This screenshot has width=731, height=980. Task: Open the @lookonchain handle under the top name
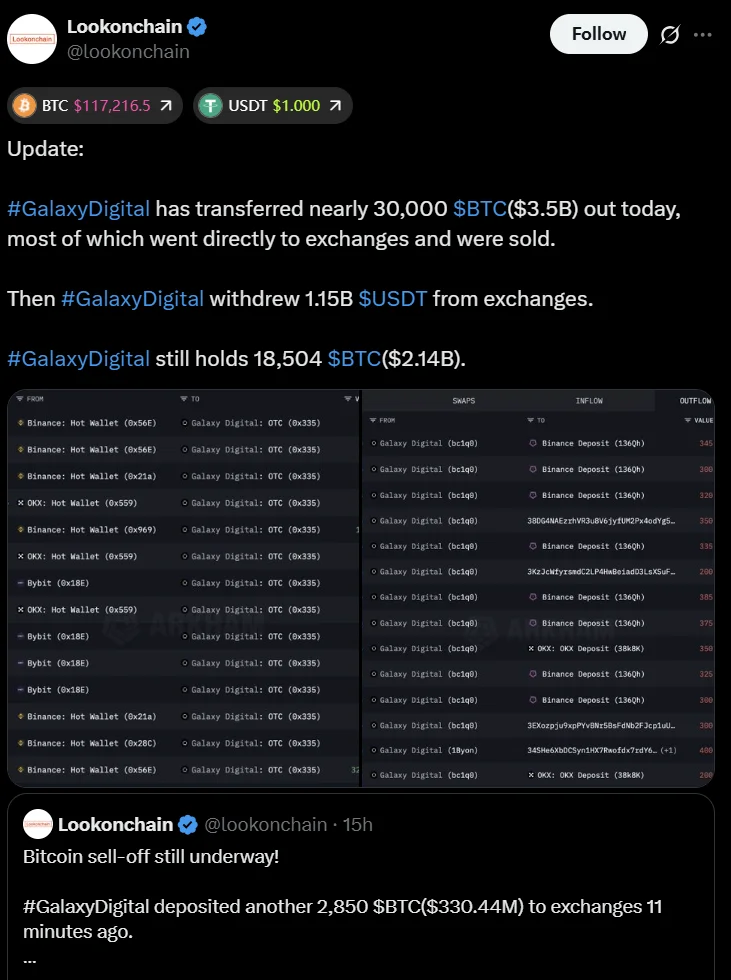click(x=128, y=52)
